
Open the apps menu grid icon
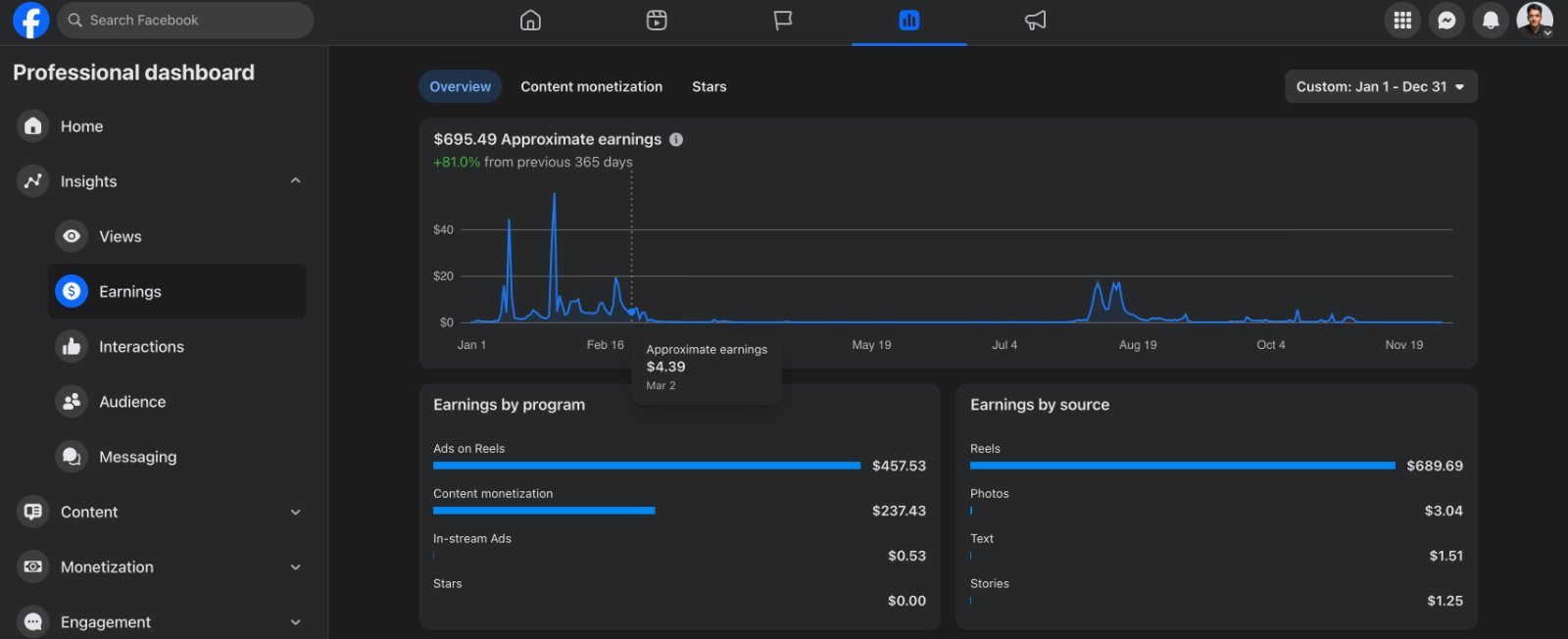coord(1402,21)
